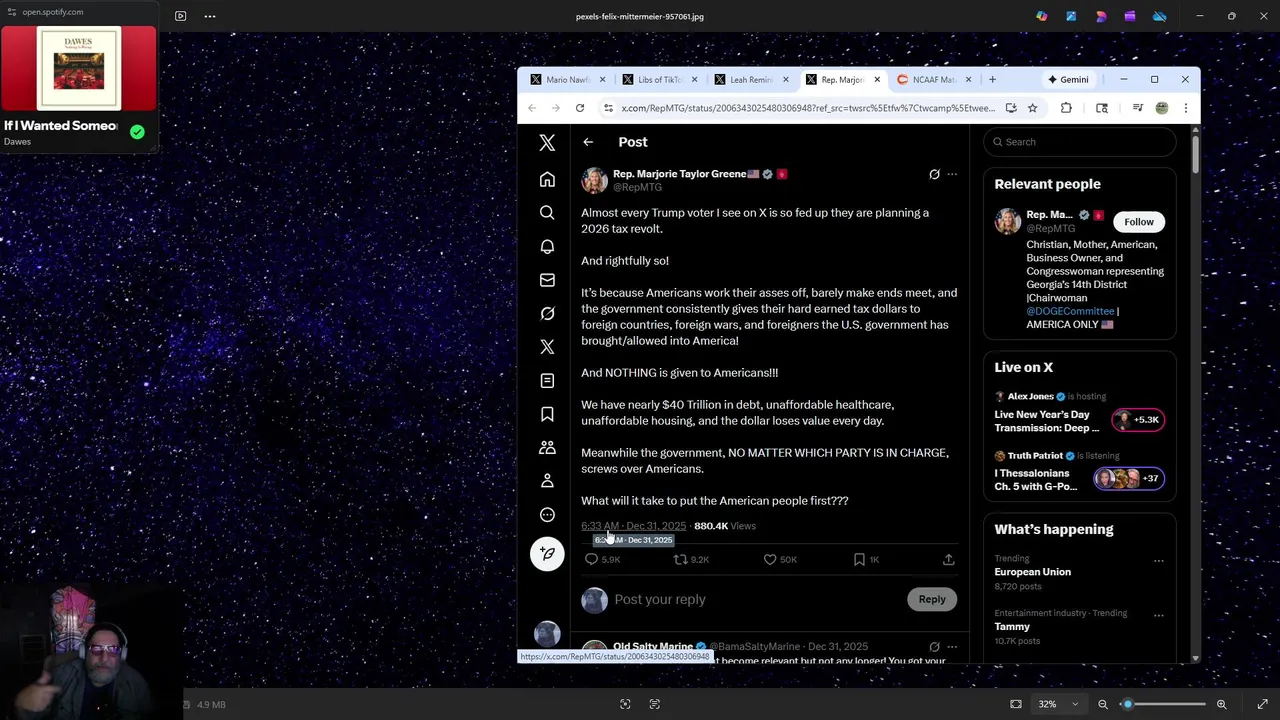Click the X Search field
Image resolution: width=1280 pixels, height=720 pixels.
tap(1080, 142)
